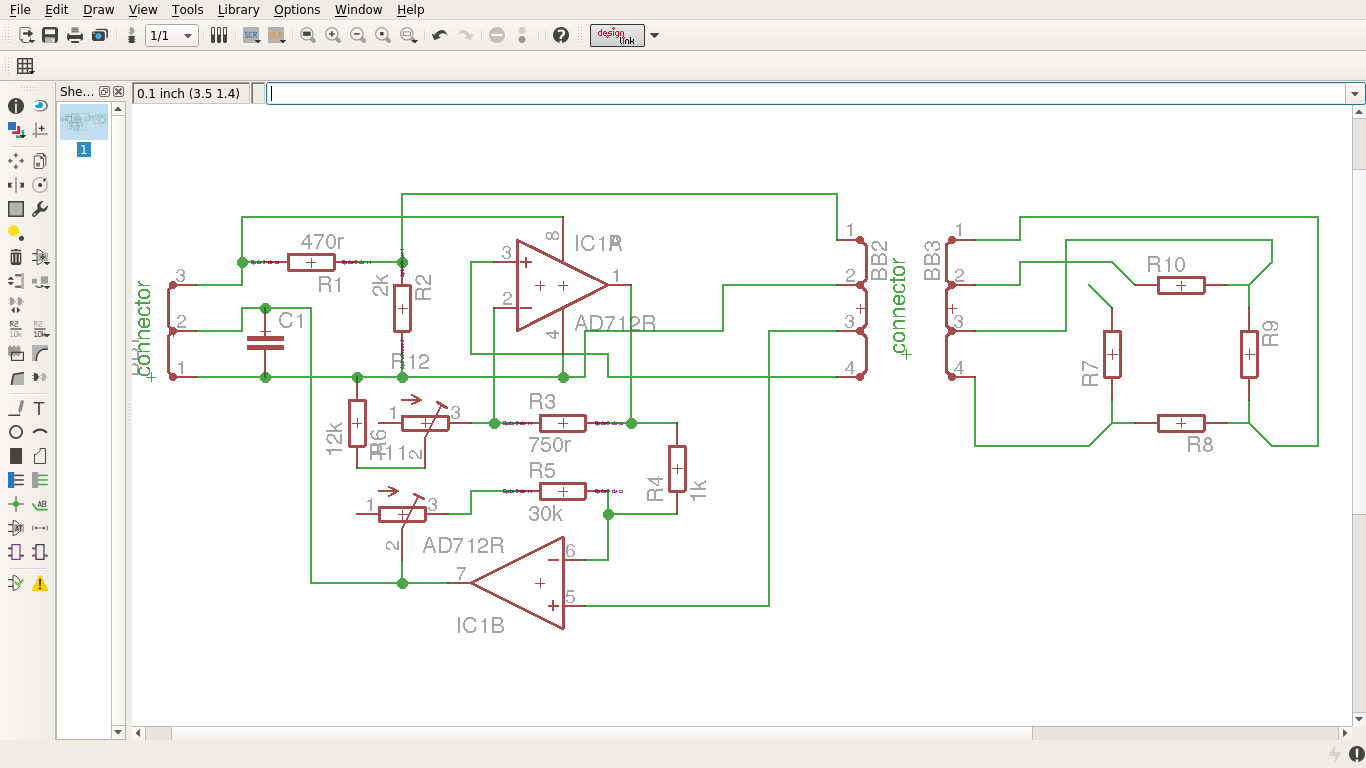
Task: Select the Attribute tool
Action: pyautogui.click(x=16, y=528)
